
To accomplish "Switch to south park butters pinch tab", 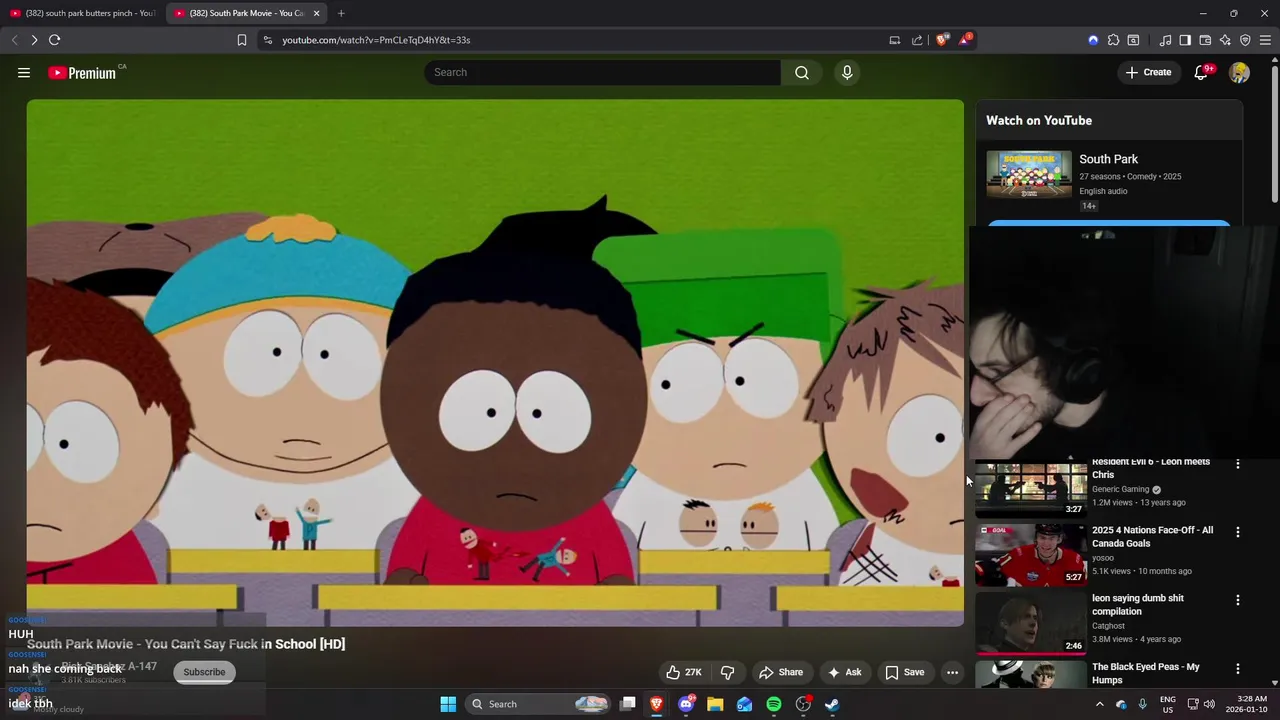I will [x=83, y=13].
